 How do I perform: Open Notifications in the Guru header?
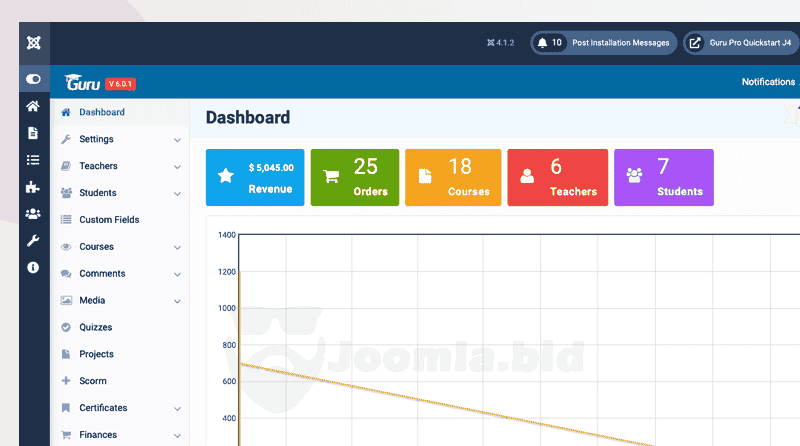tap(768, 82)
